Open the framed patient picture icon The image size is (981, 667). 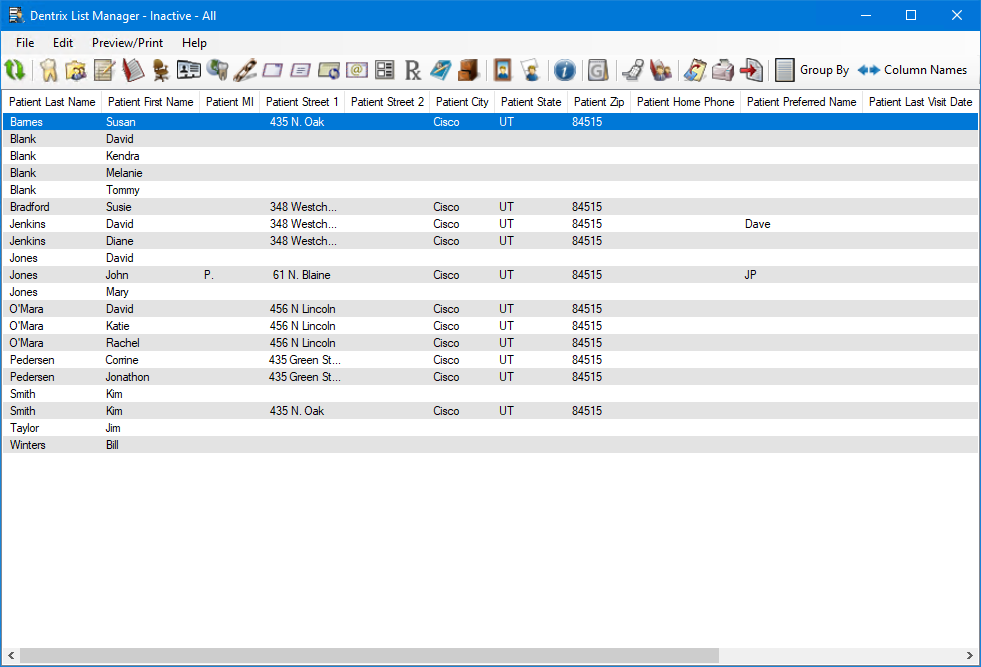click(503, 70)
